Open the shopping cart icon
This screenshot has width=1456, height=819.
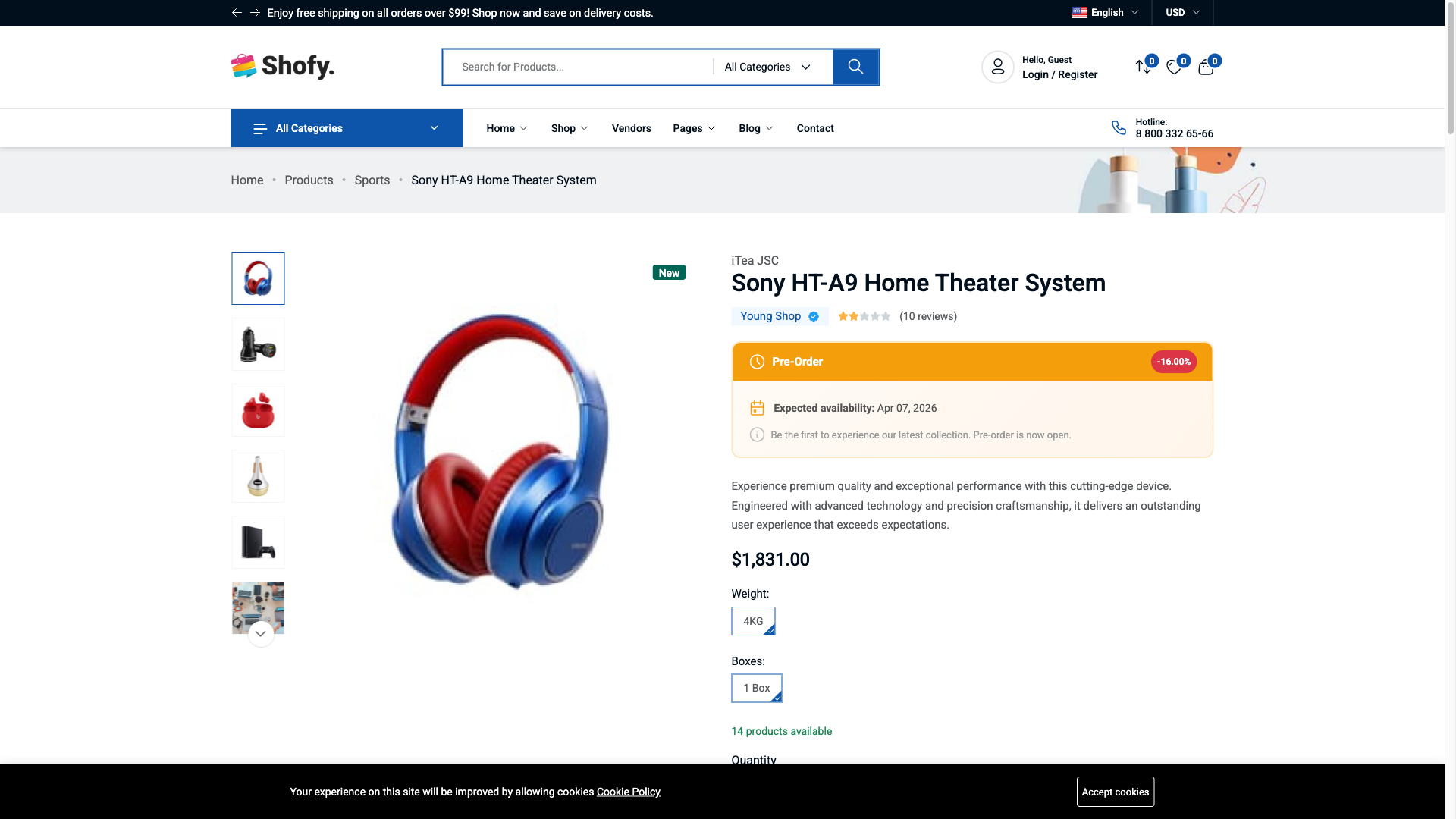click(x=1205, y=67)
